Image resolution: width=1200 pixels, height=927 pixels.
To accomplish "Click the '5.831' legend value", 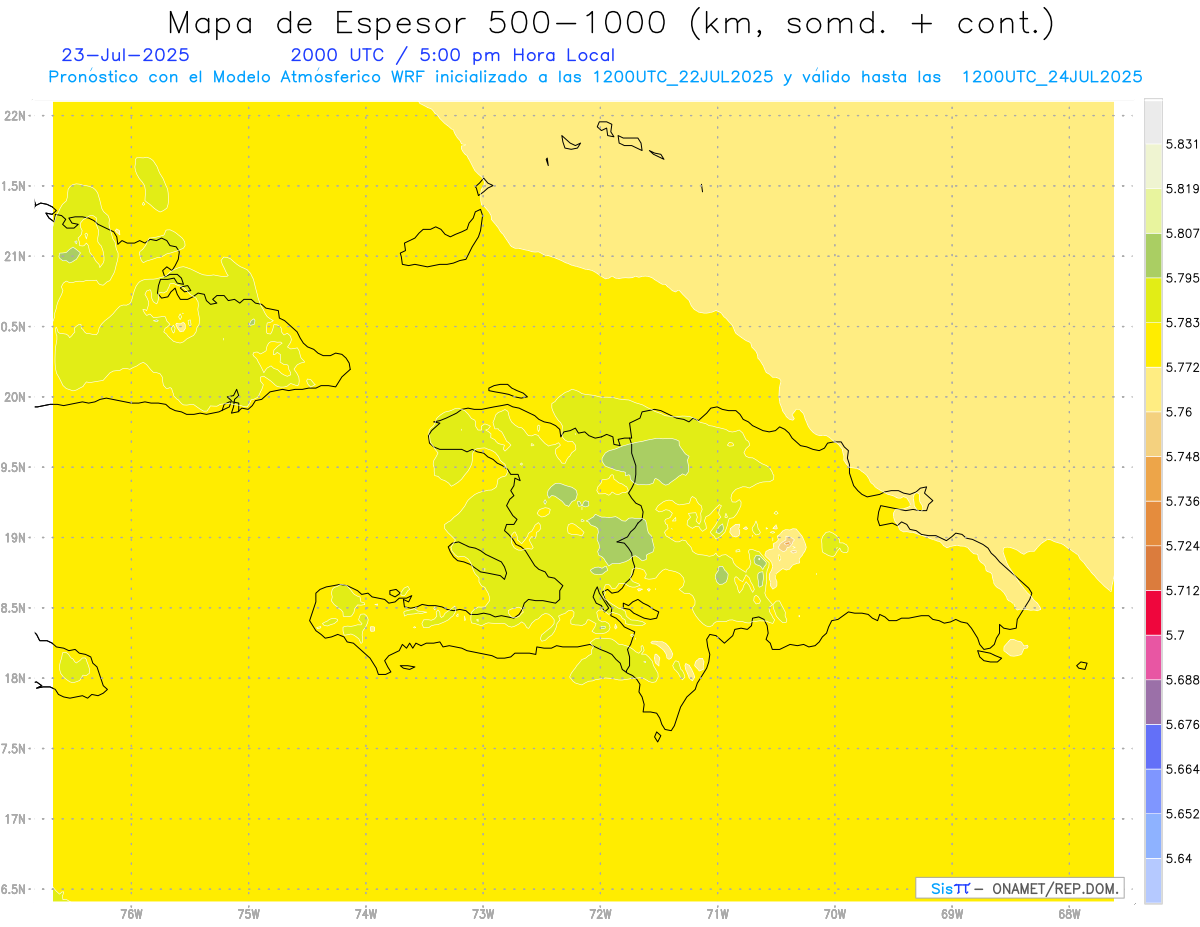I will point(1182,144).
